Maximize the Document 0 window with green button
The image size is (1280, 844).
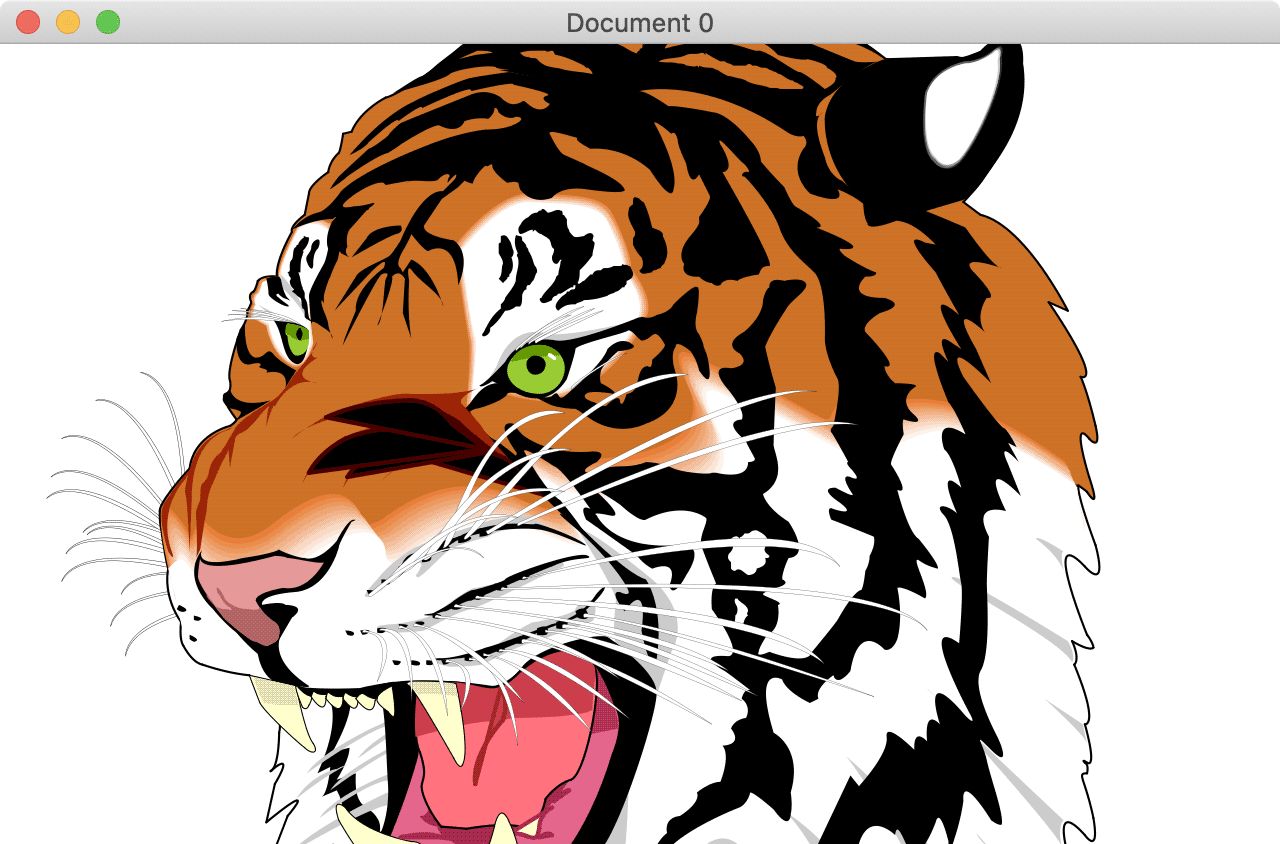108,22
